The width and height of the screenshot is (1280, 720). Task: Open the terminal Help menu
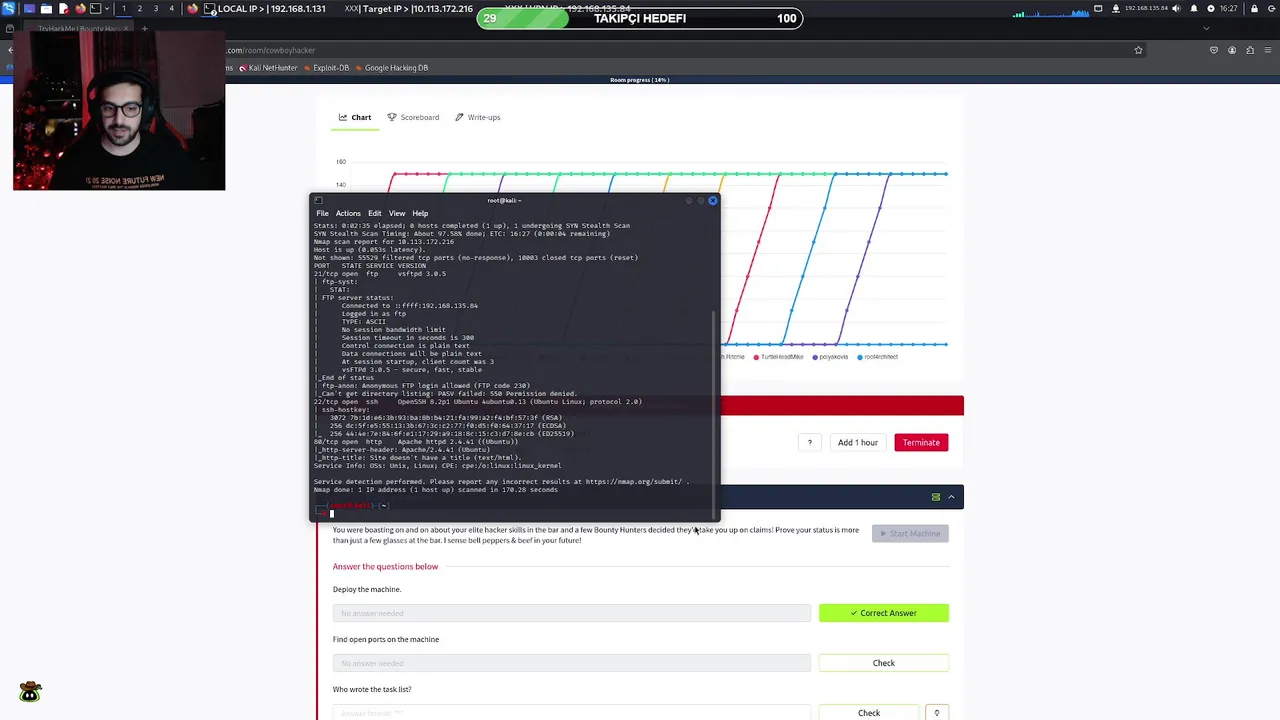pyautogui.click(x=420, y=213)
